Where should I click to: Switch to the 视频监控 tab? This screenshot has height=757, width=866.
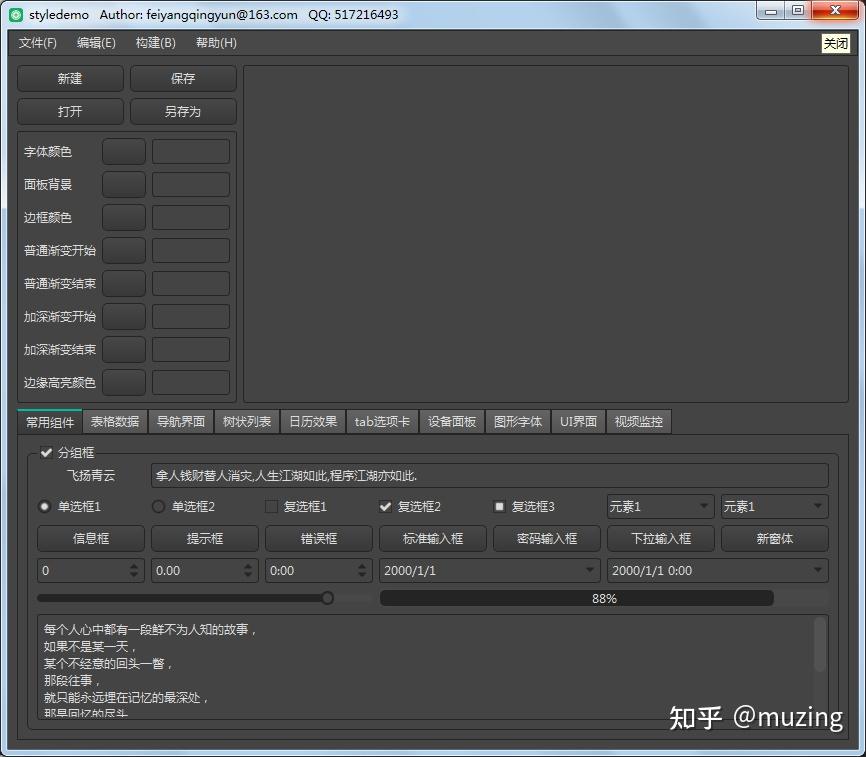click(x=639, y=422)
